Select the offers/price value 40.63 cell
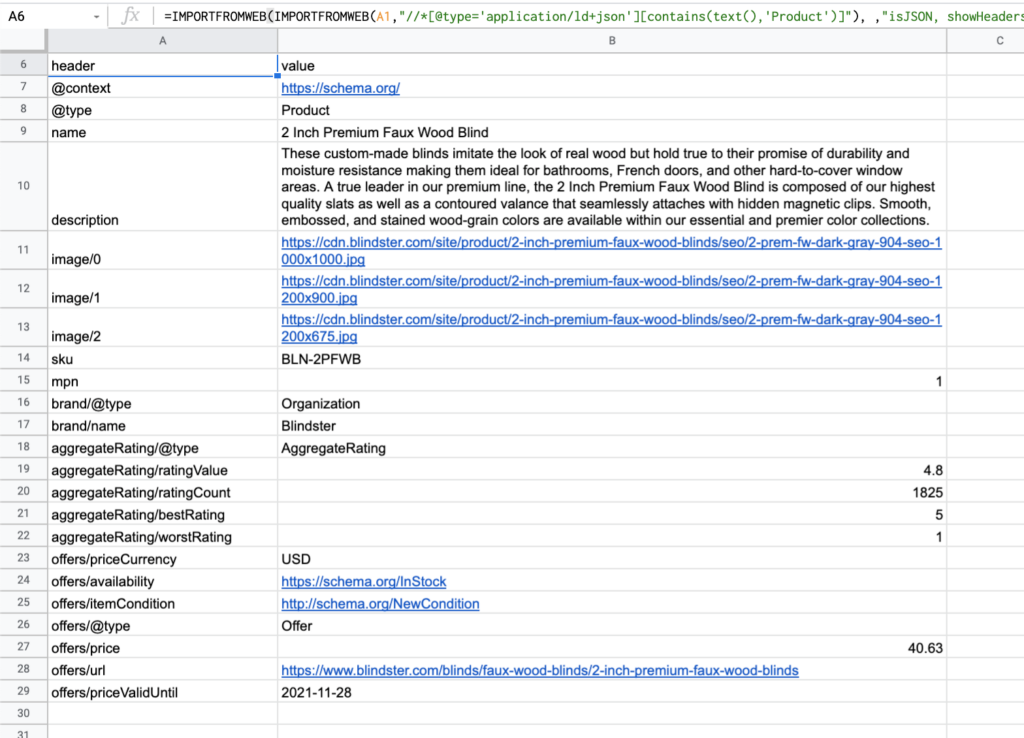 [611, 648]
